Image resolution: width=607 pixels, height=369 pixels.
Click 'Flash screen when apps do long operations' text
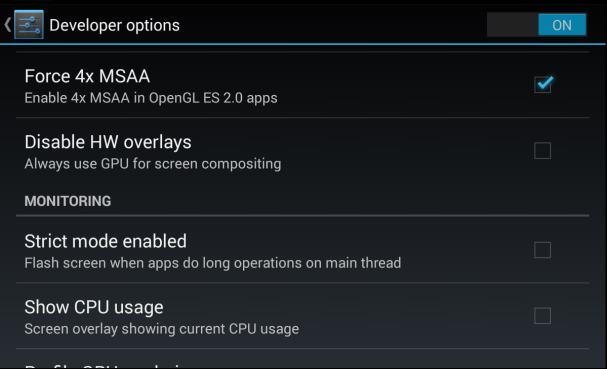point(173,263)
